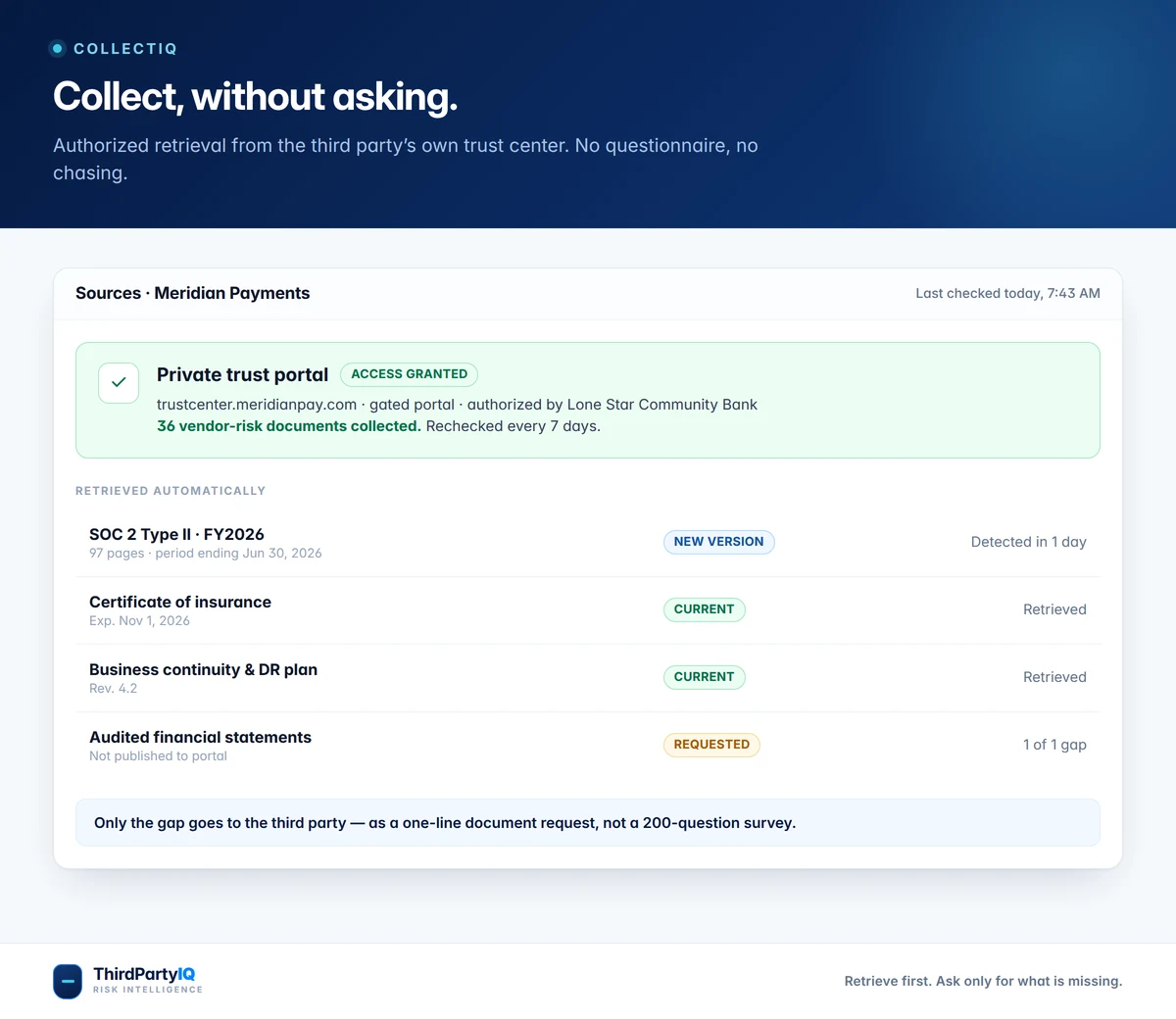Click 'Retrieve first. Ask only for what is missing.'
Screen dimensions: 1176x1019
(983, 981)
